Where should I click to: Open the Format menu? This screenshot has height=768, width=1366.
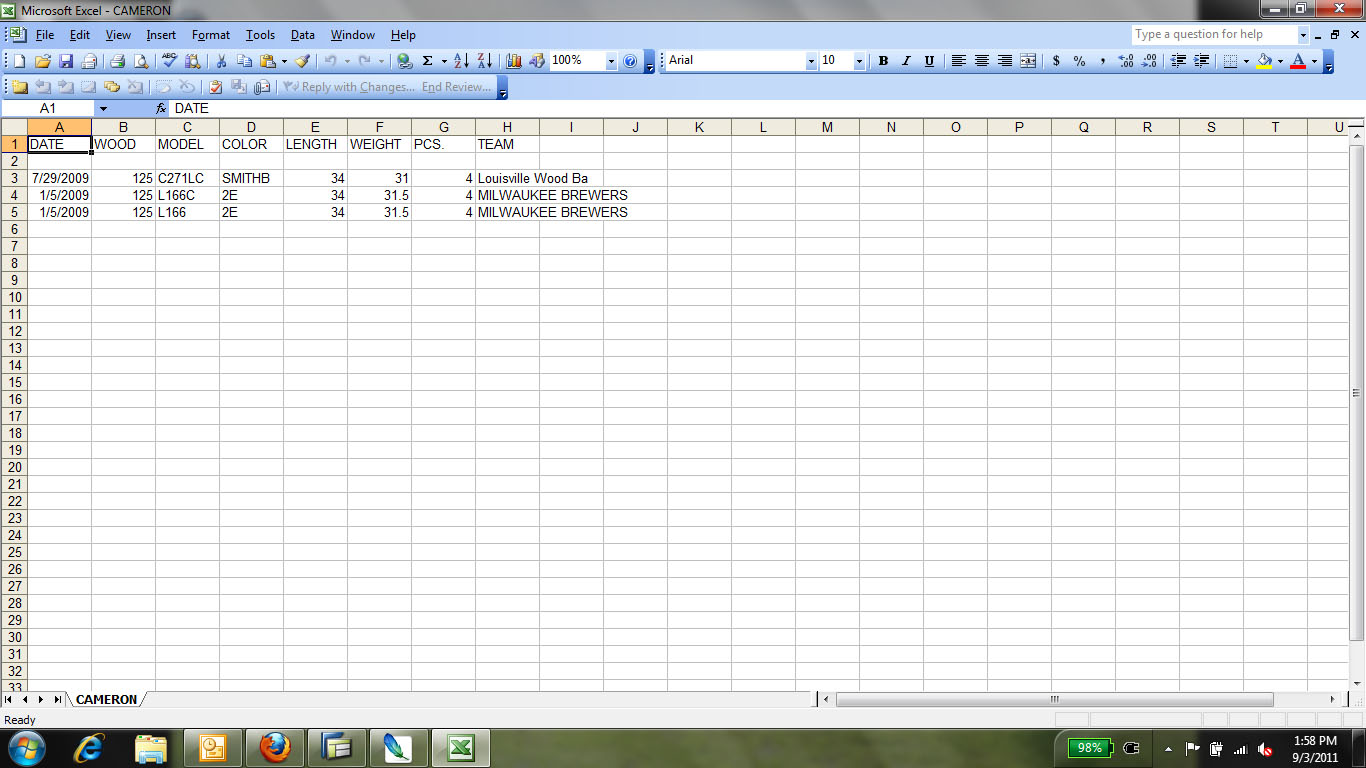[211, 35]
